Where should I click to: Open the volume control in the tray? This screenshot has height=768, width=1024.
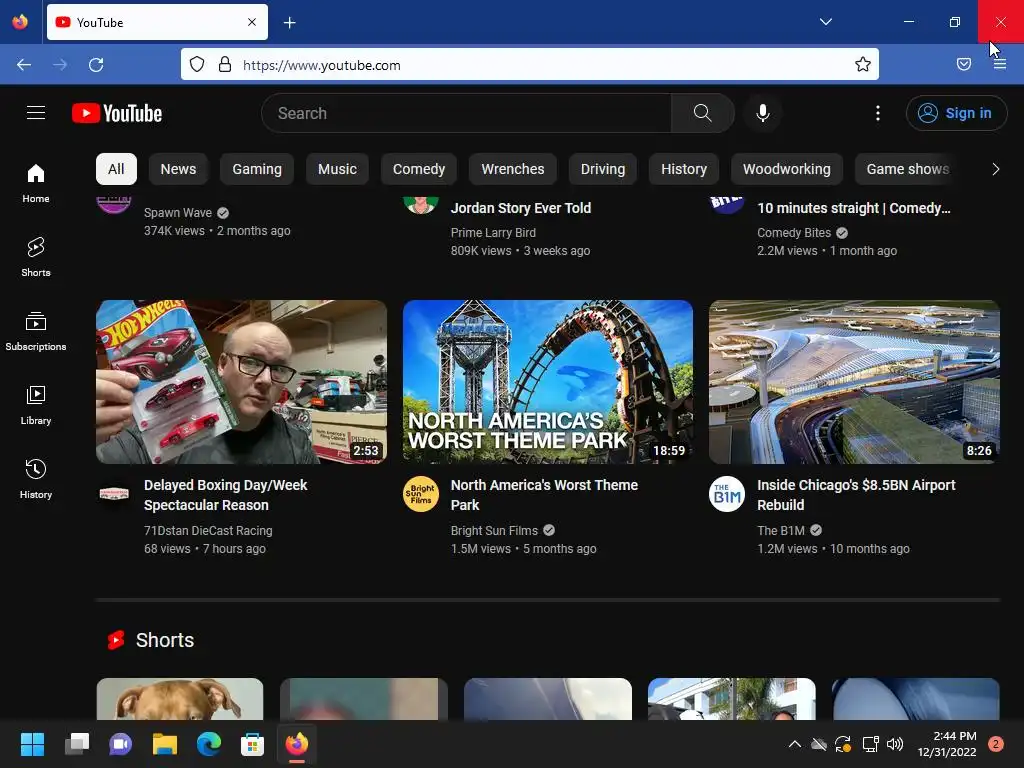[895, 744]
